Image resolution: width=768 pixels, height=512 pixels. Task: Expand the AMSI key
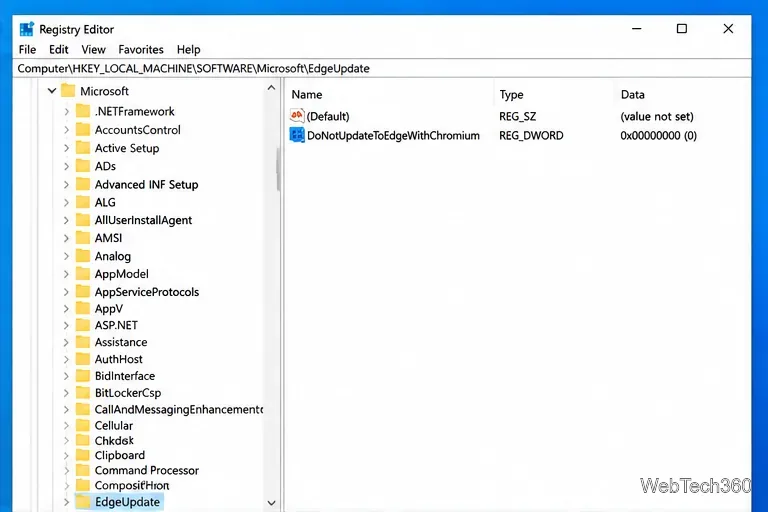pyautogui.click(x=66, y=238)
